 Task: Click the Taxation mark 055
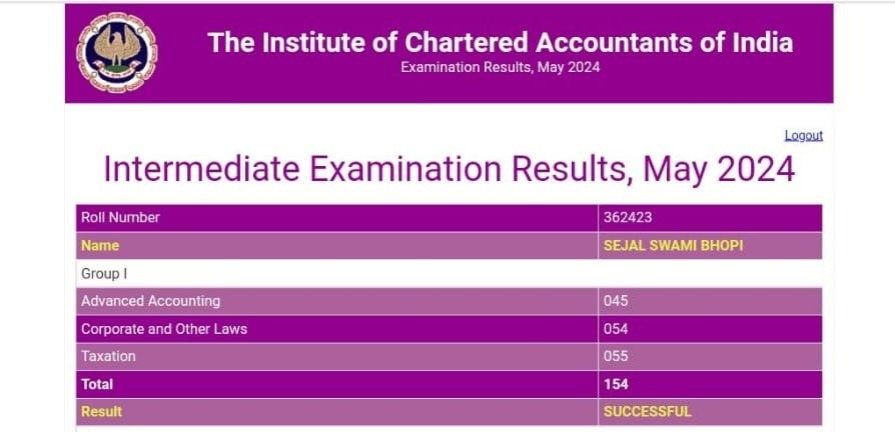(616, 356)
